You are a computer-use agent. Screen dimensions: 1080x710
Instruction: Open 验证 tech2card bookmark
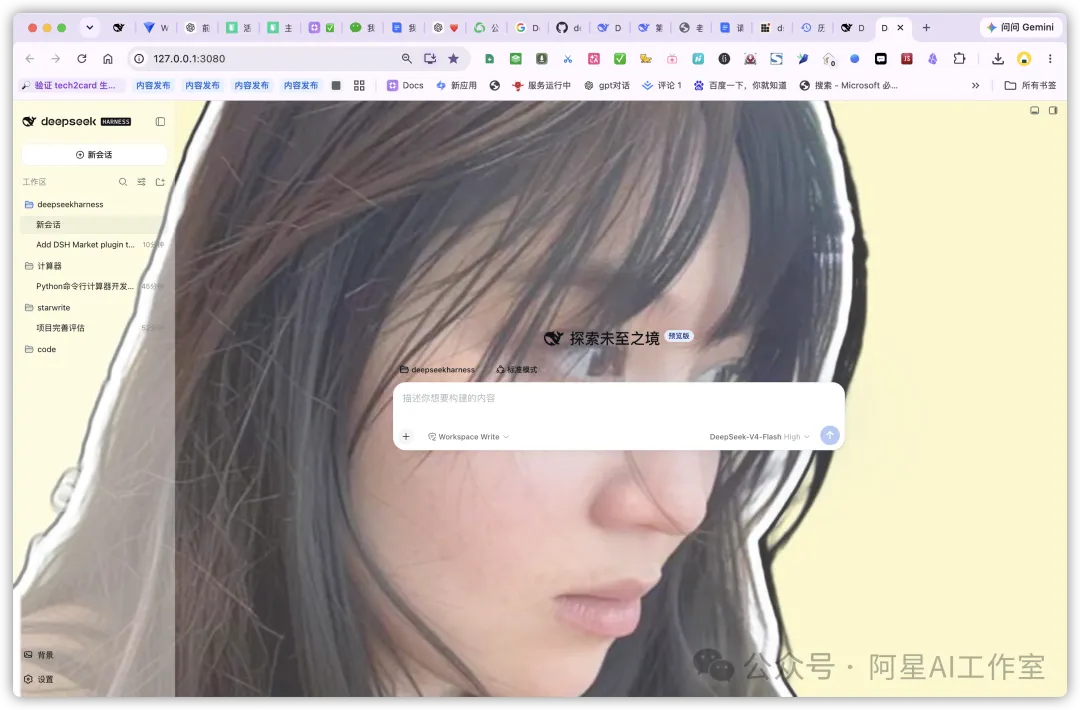68,85
